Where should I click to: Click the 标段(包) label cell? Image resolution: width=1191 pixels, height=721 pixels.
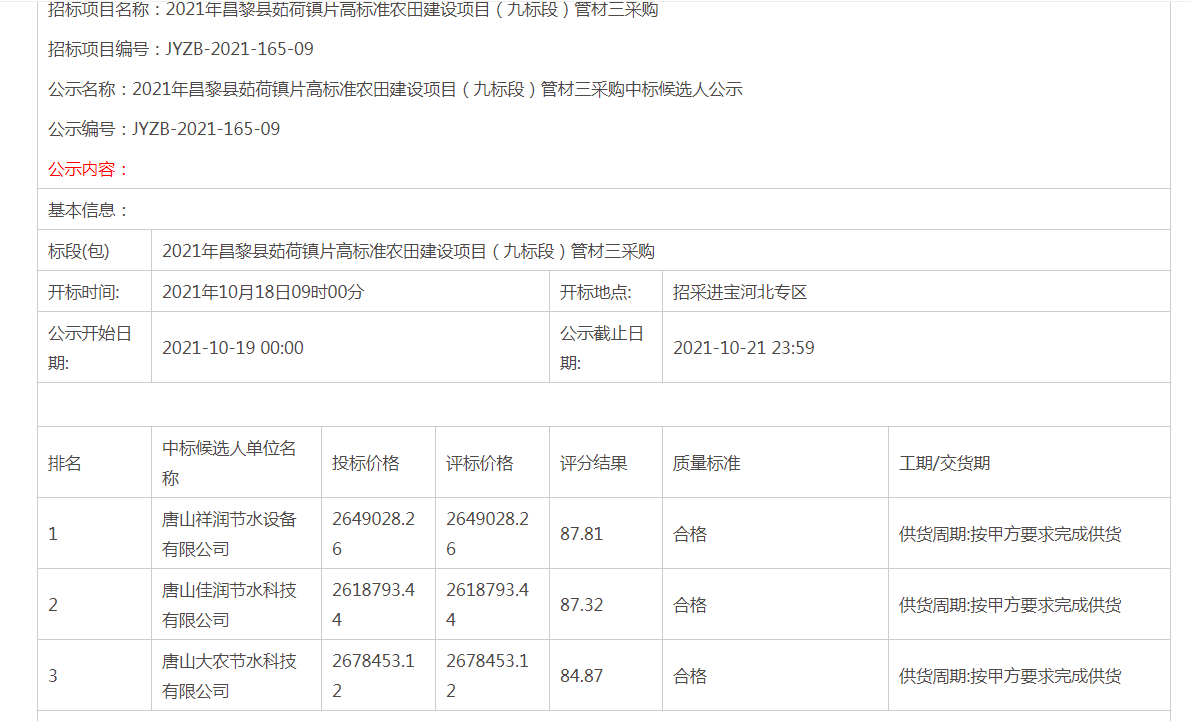94,251
